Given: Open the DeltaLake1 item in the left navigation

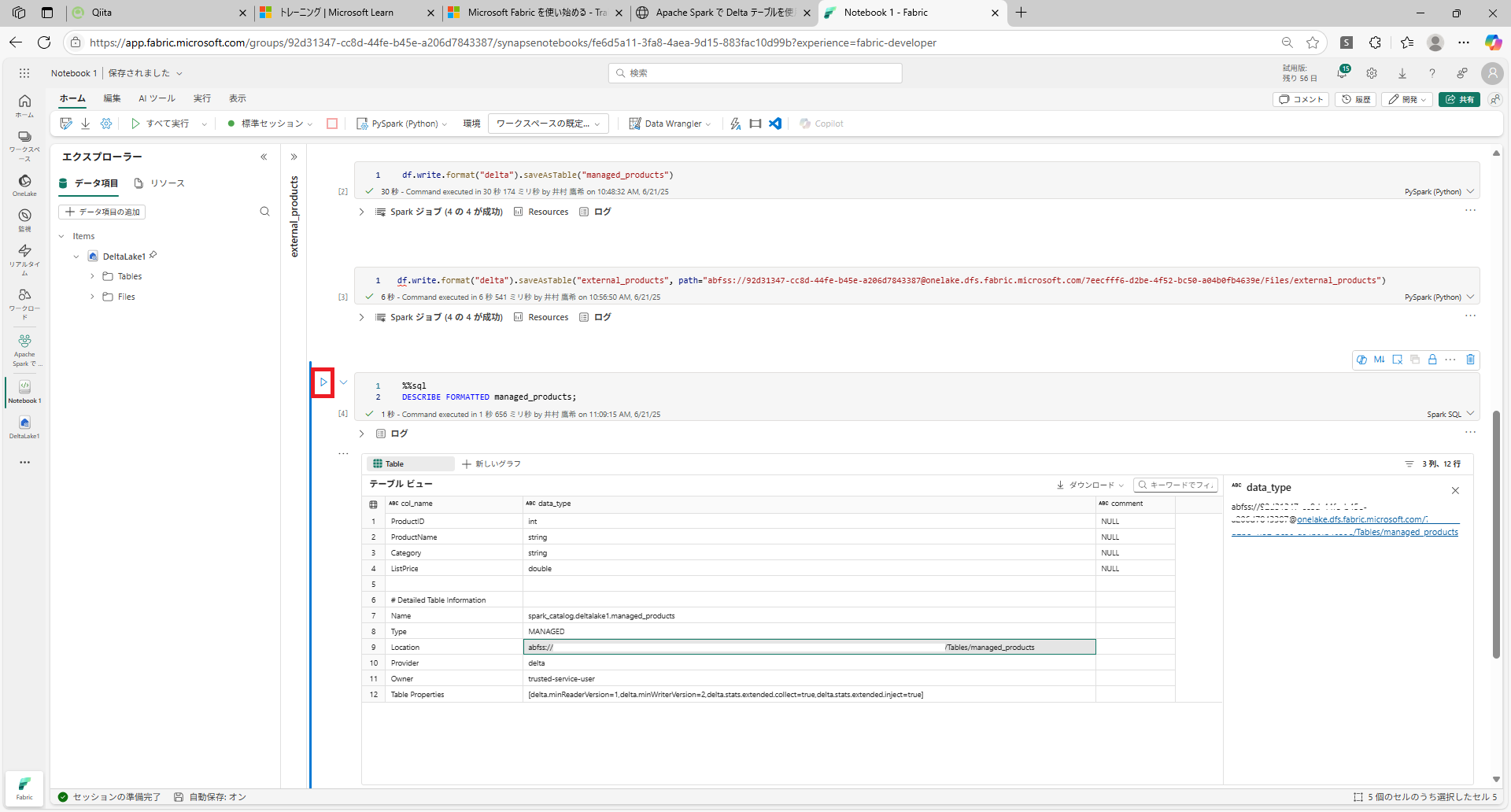Looking at the screenshot, I should point(24,427).
